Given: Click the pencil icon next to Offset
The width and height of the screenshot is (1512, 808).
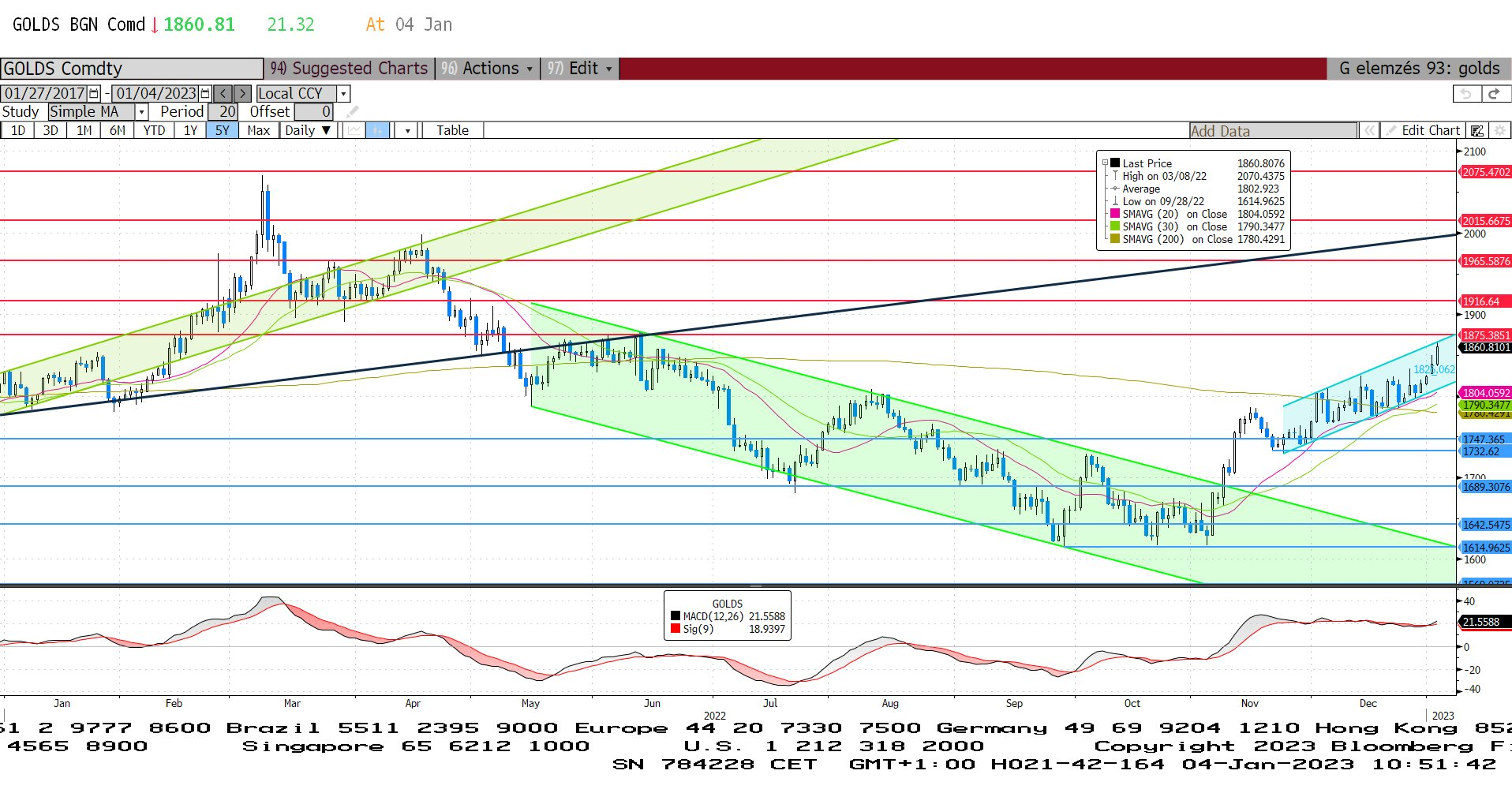Looking at the screenshot, I should [352, 112].
